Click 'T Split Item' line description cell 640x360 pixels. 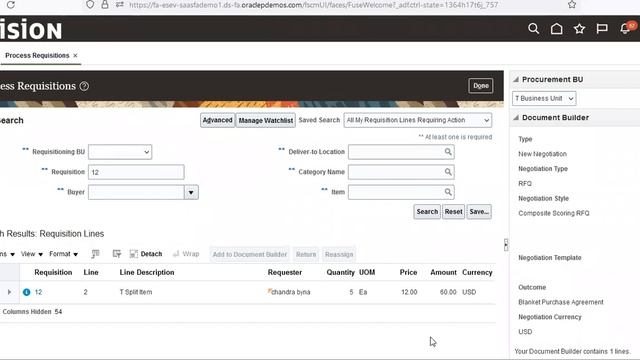(136, 292)
